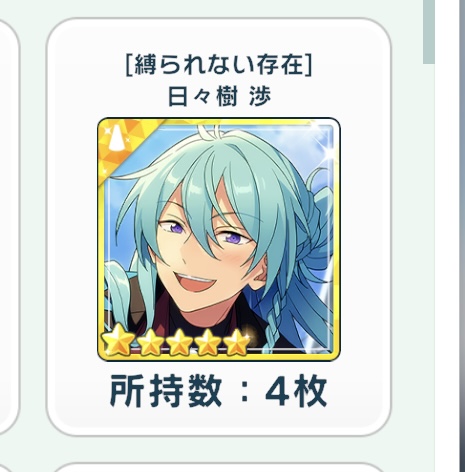Image resolution: width=465 pixels, height=472 pixels.
Task: Click the character name 日々樹 渉
Action: pos(219,97)
